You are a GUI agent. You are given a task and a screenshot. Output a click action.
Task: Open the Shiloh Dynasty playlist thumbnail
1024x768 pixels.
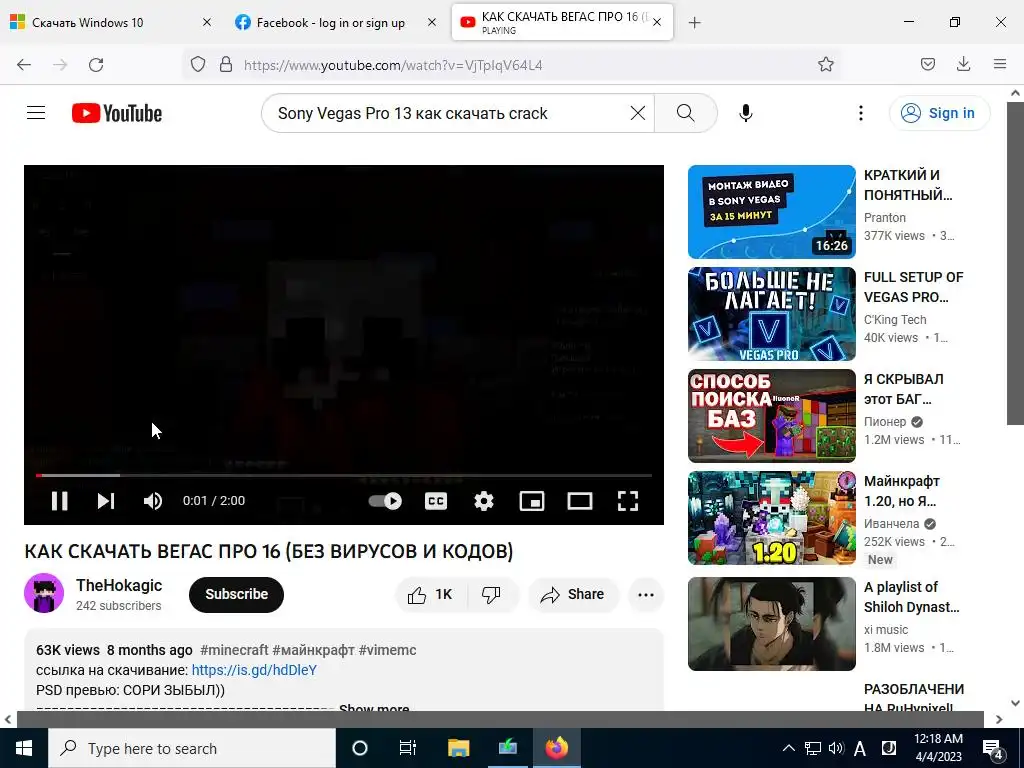[x=771, y=624]
